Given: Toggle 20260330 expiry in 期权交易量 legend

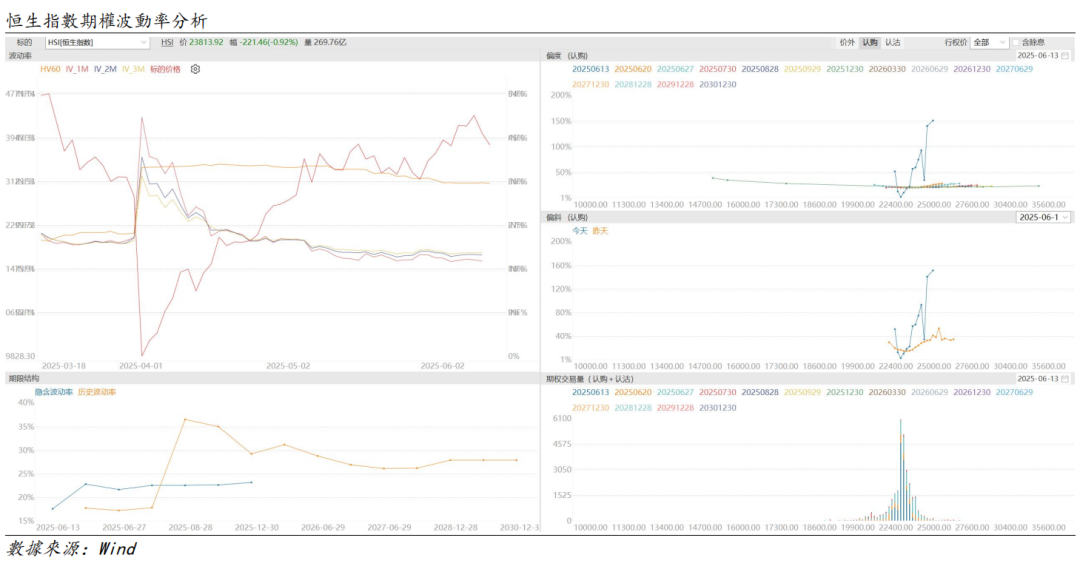Looking at the screenshot, I should coord(887,392).
